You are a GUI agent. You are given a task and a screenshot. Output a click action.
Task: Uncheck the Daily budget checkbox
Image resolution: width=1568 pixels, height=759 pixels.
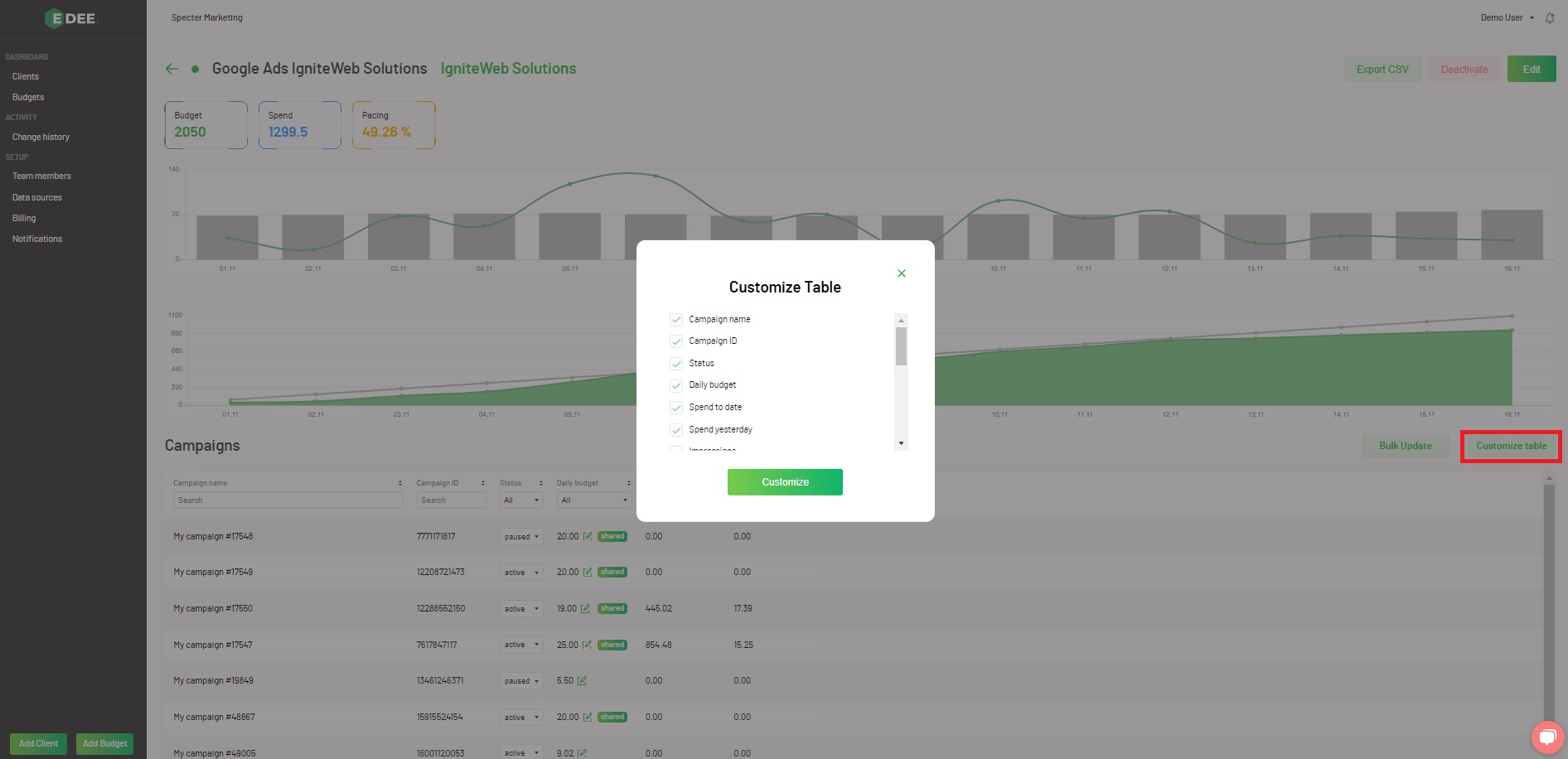(x=676, y=385)
